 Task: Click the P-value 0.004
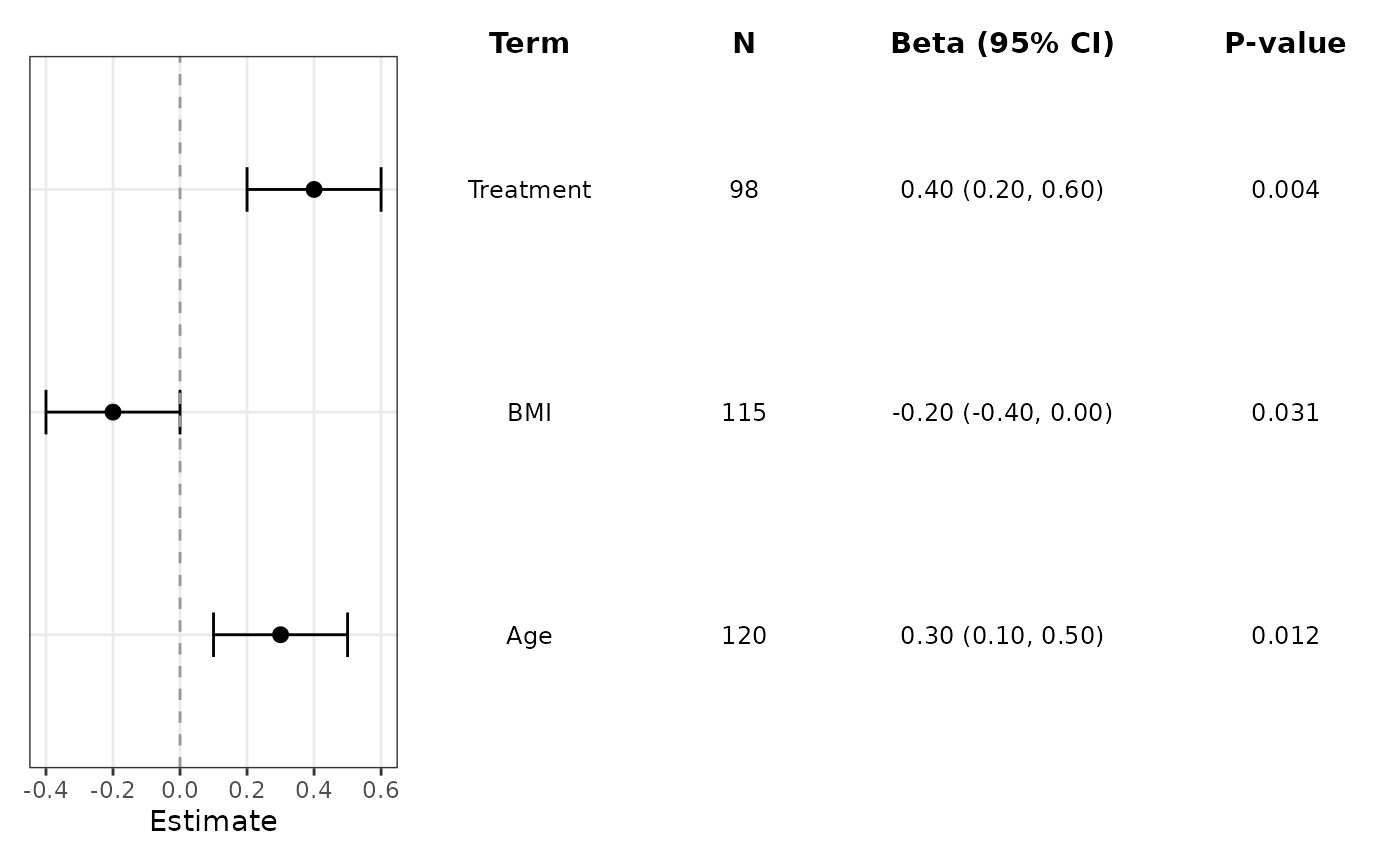coord(1285,190)
